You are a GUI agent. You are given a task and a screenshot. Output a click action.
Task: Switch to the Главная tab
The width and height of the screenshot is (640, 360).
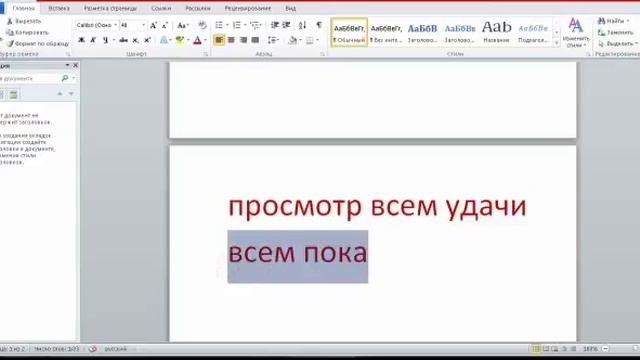pos(23,8)
